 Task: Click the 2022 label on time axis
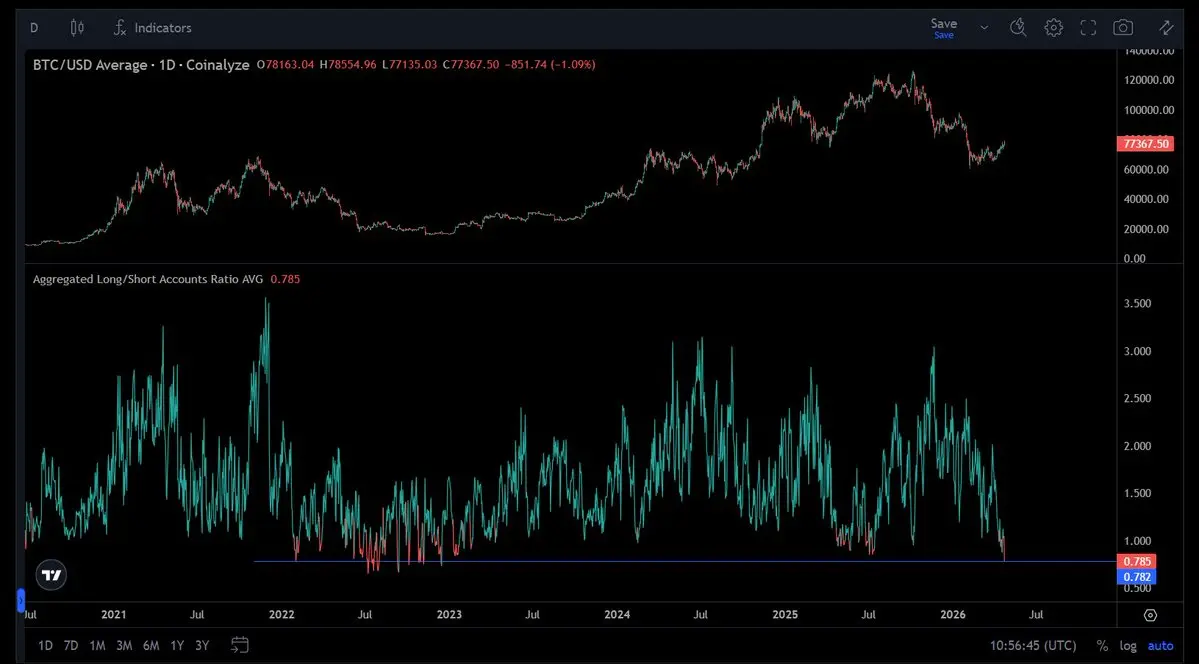(281, 614)
